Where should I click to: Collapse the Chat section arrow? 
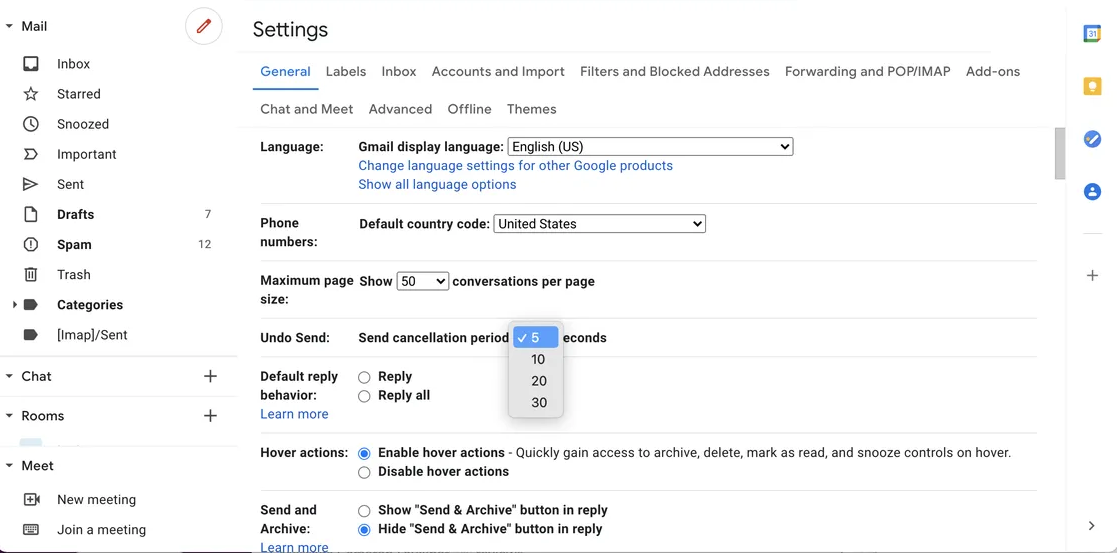(x=9, y=376)
